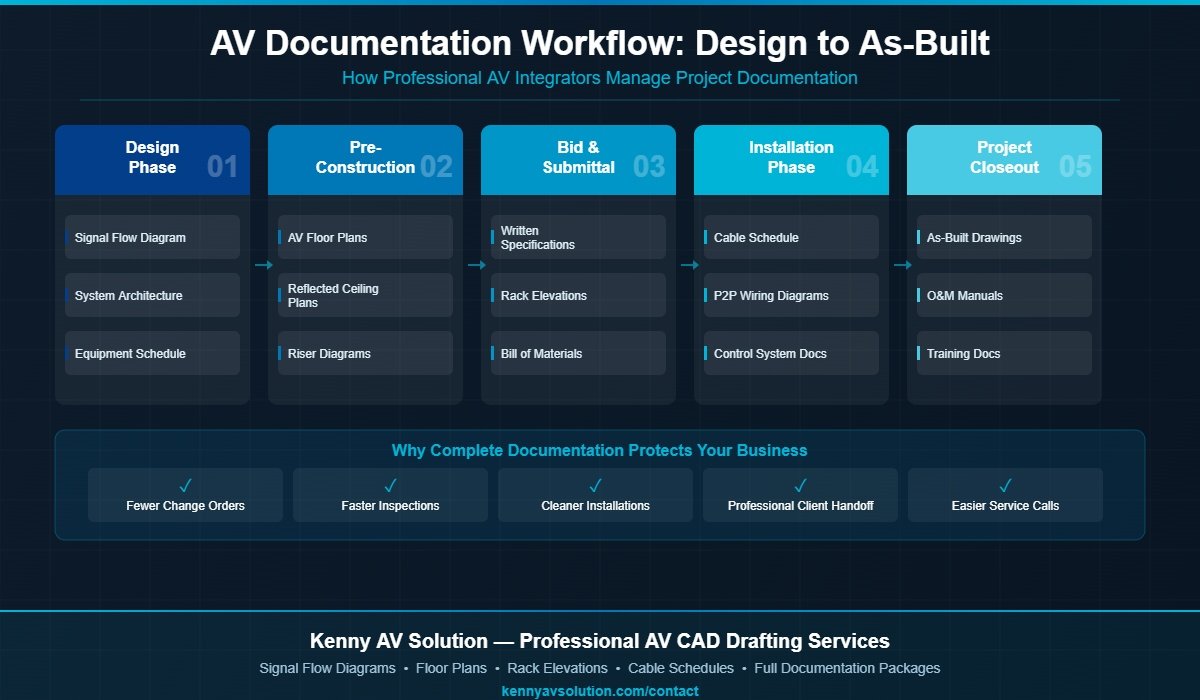Click the checkmark above Faster Inspections
This screenshot has width=1200, height=700.
(390, 484)
